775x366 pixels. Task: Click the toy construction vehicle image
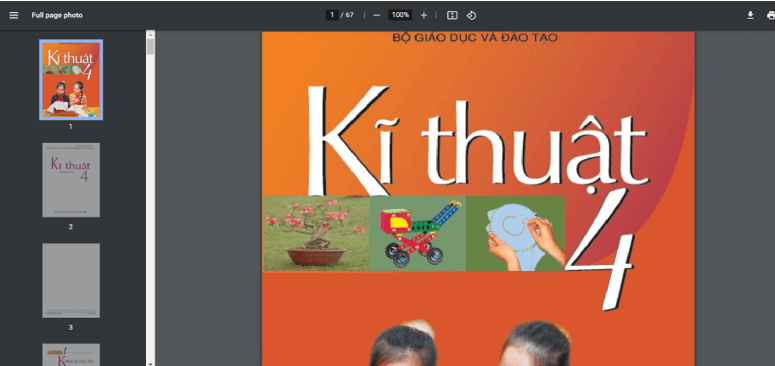click(418, 233)
